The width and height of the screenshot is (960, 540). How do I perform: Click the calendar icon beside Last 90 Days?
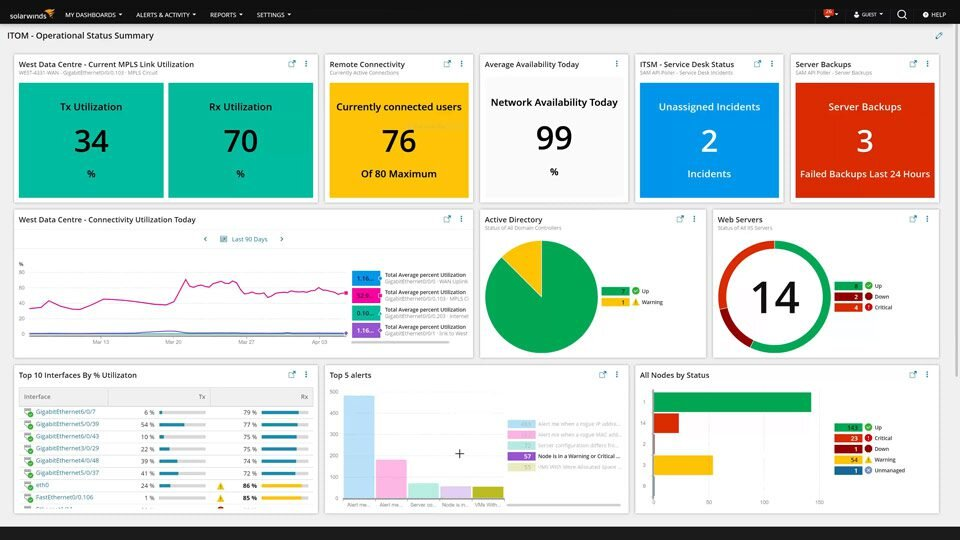[x=224, y=239]
